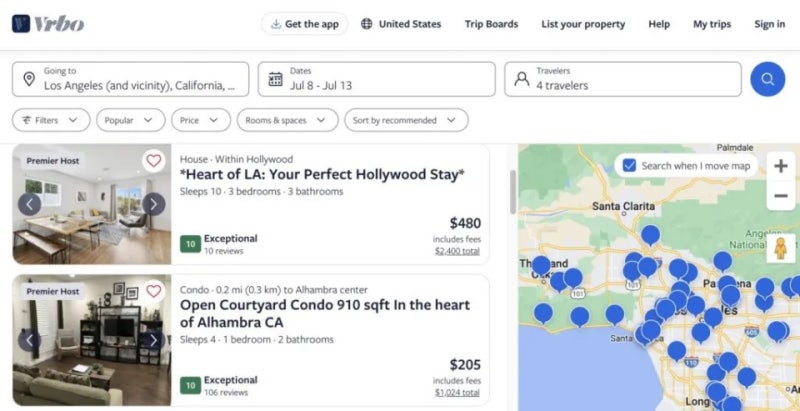Open the Help menu item
Screen dimensions: 800x411
(x=659, y=24)
